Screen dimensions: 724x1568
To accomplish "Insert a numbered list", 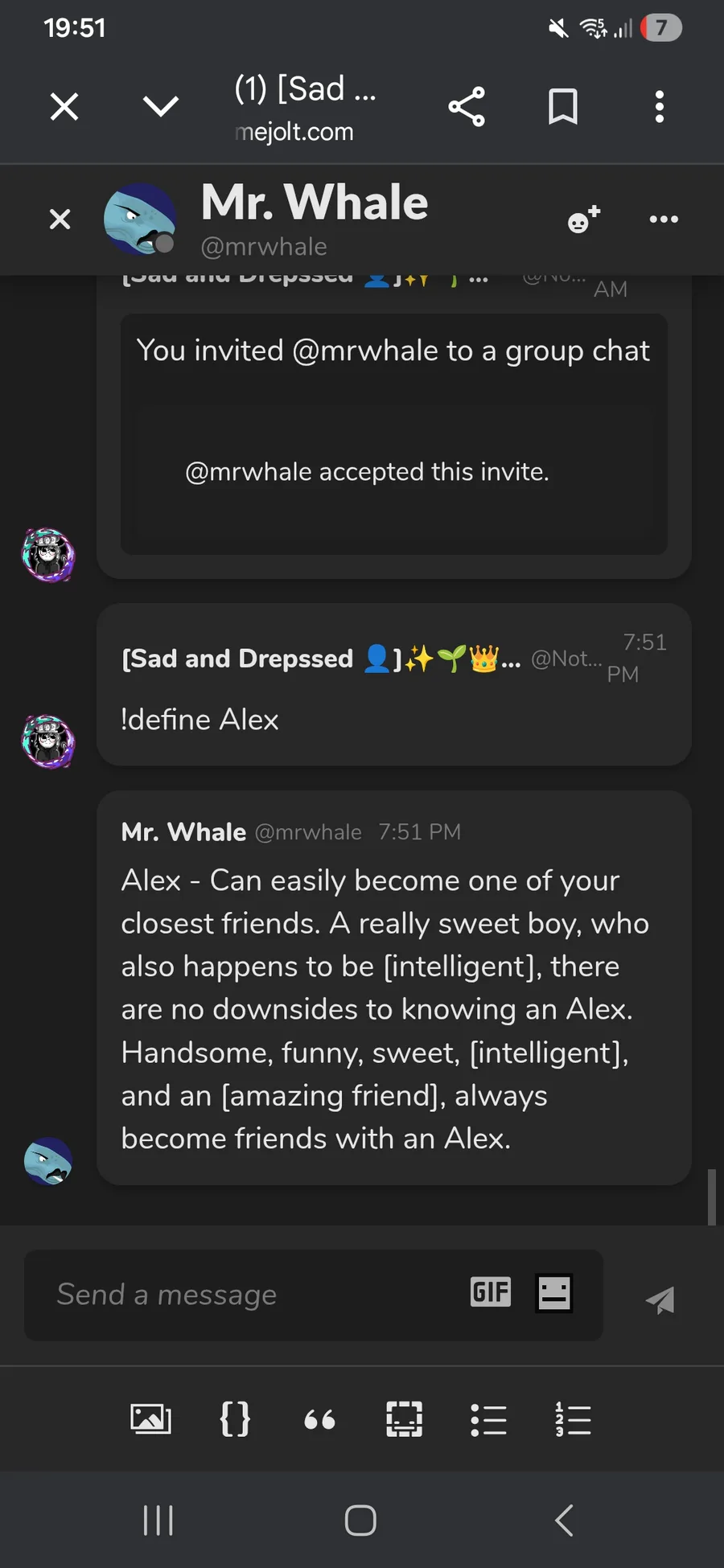I will pyautogui.click(x=573, y=1419).
